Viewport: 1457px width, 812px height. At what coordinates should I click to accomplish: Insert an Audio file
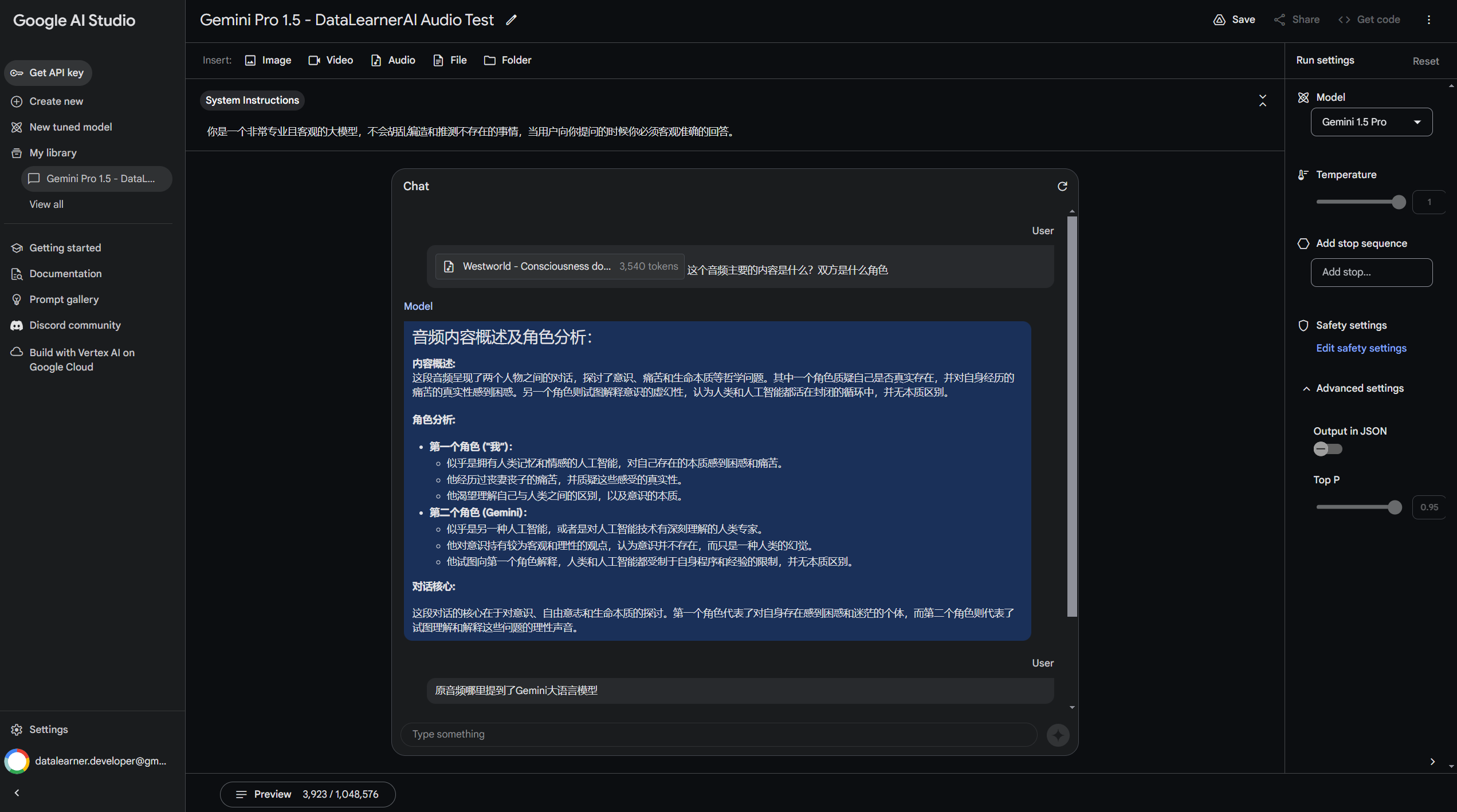click(x=393, y=60)
